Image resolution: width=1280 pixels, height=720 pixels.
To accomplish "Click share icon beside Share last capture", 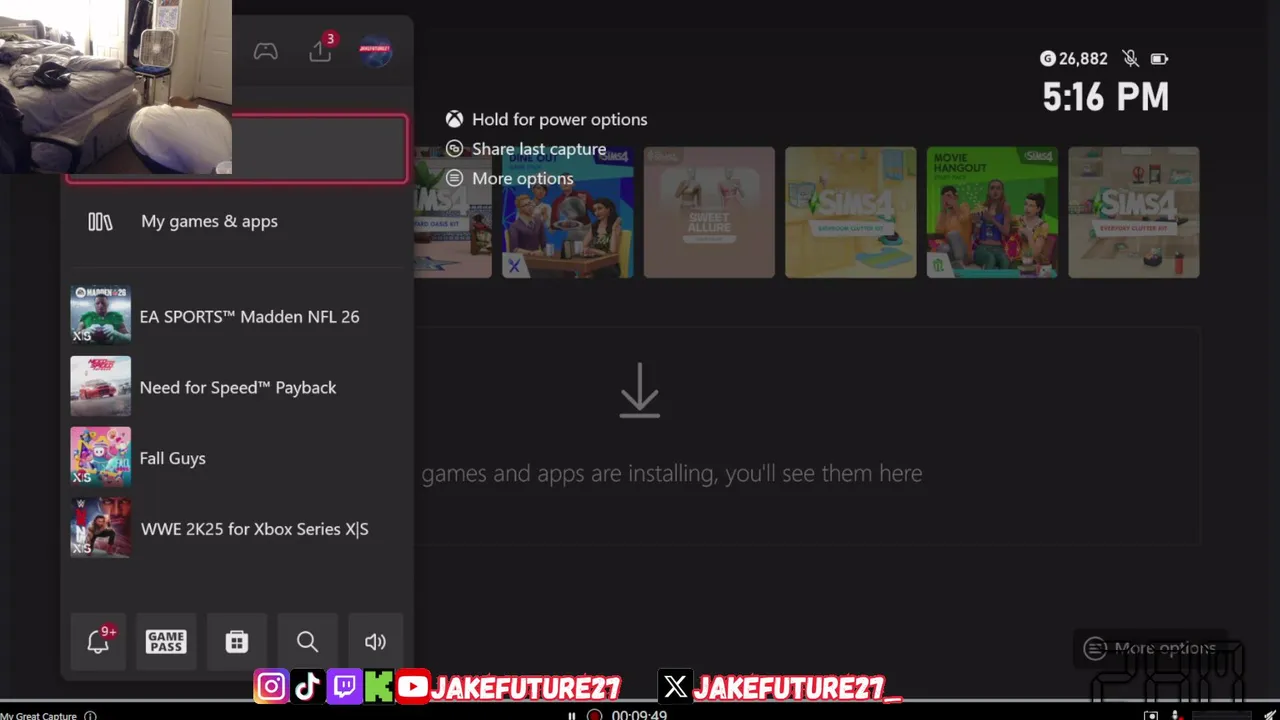I will pos(454,149).
